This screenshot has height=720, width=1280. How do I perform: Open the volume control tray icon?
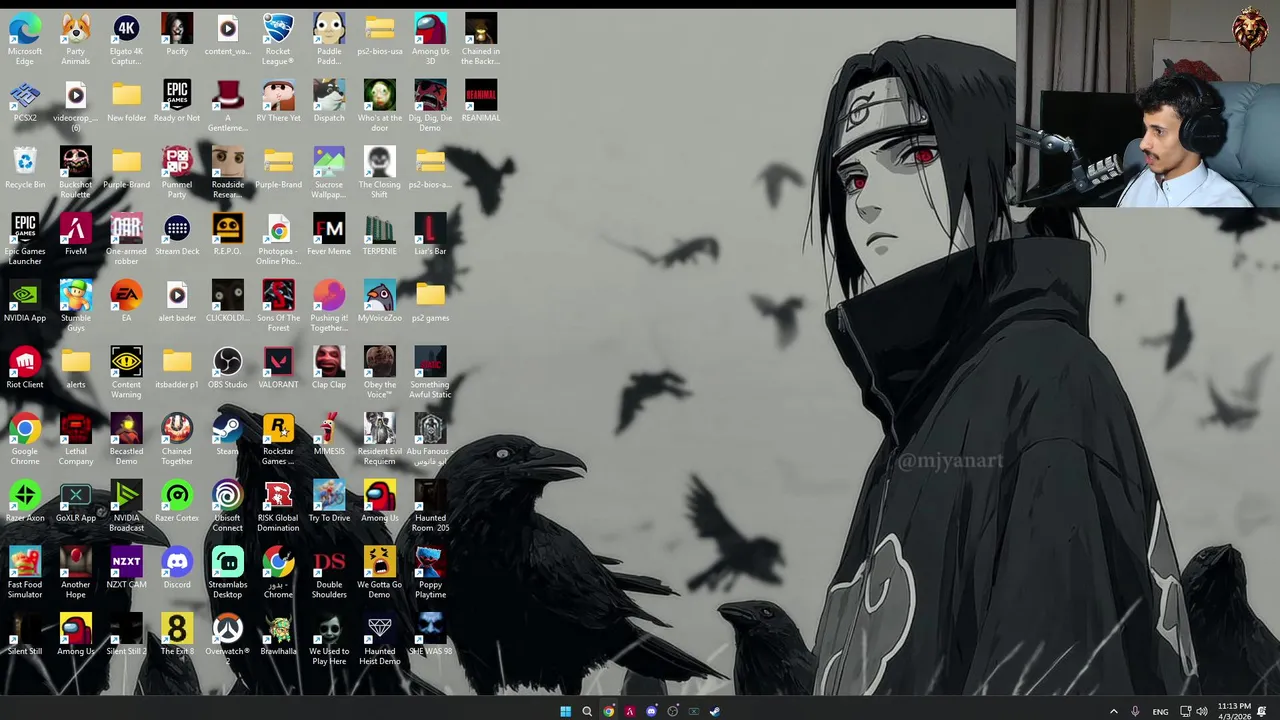click(x=1202, y=711)
